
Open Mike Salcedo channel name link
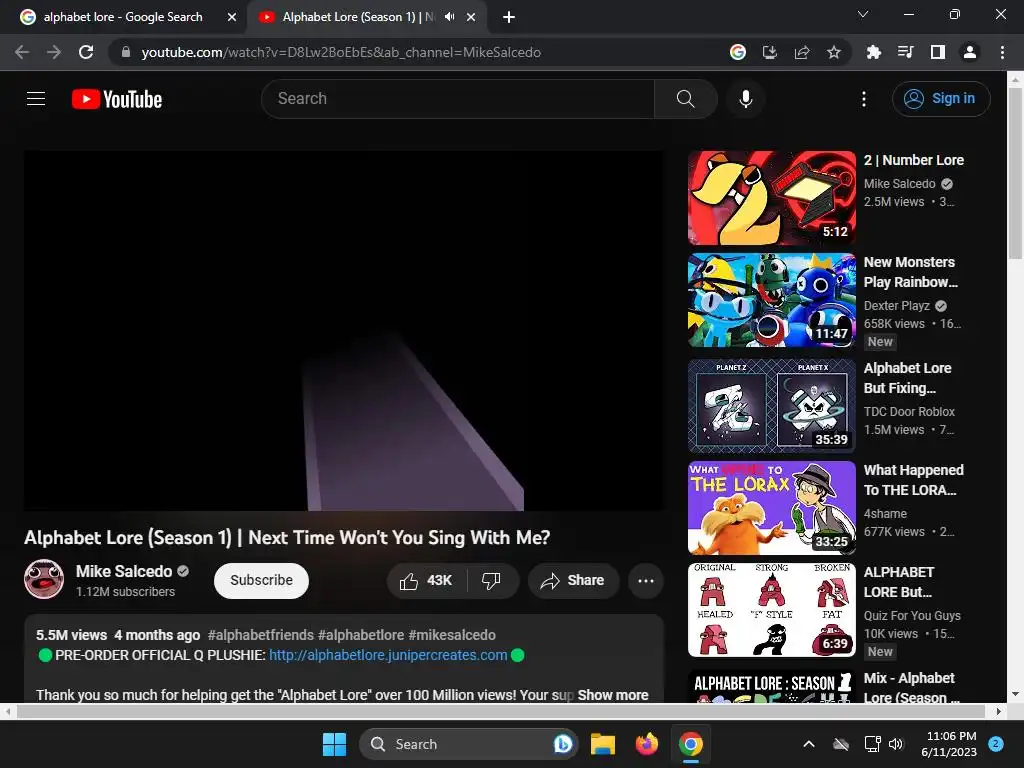123,571
